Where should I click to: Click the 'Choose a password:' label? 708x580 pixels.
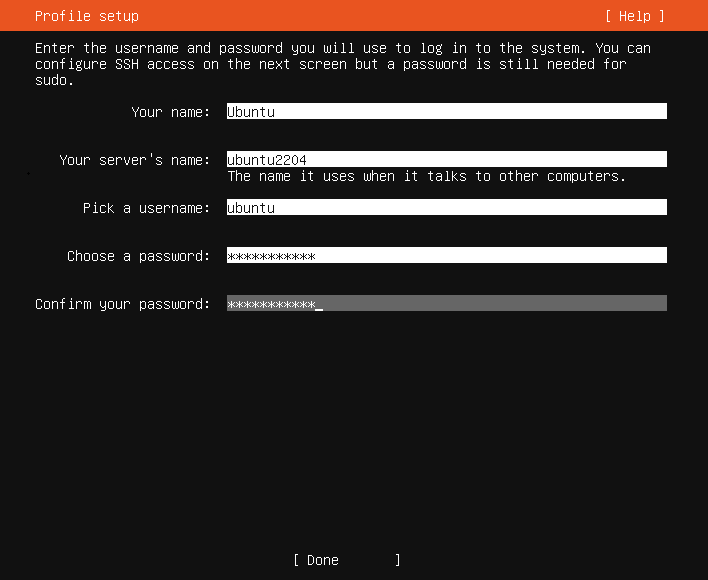pos(139,256)
